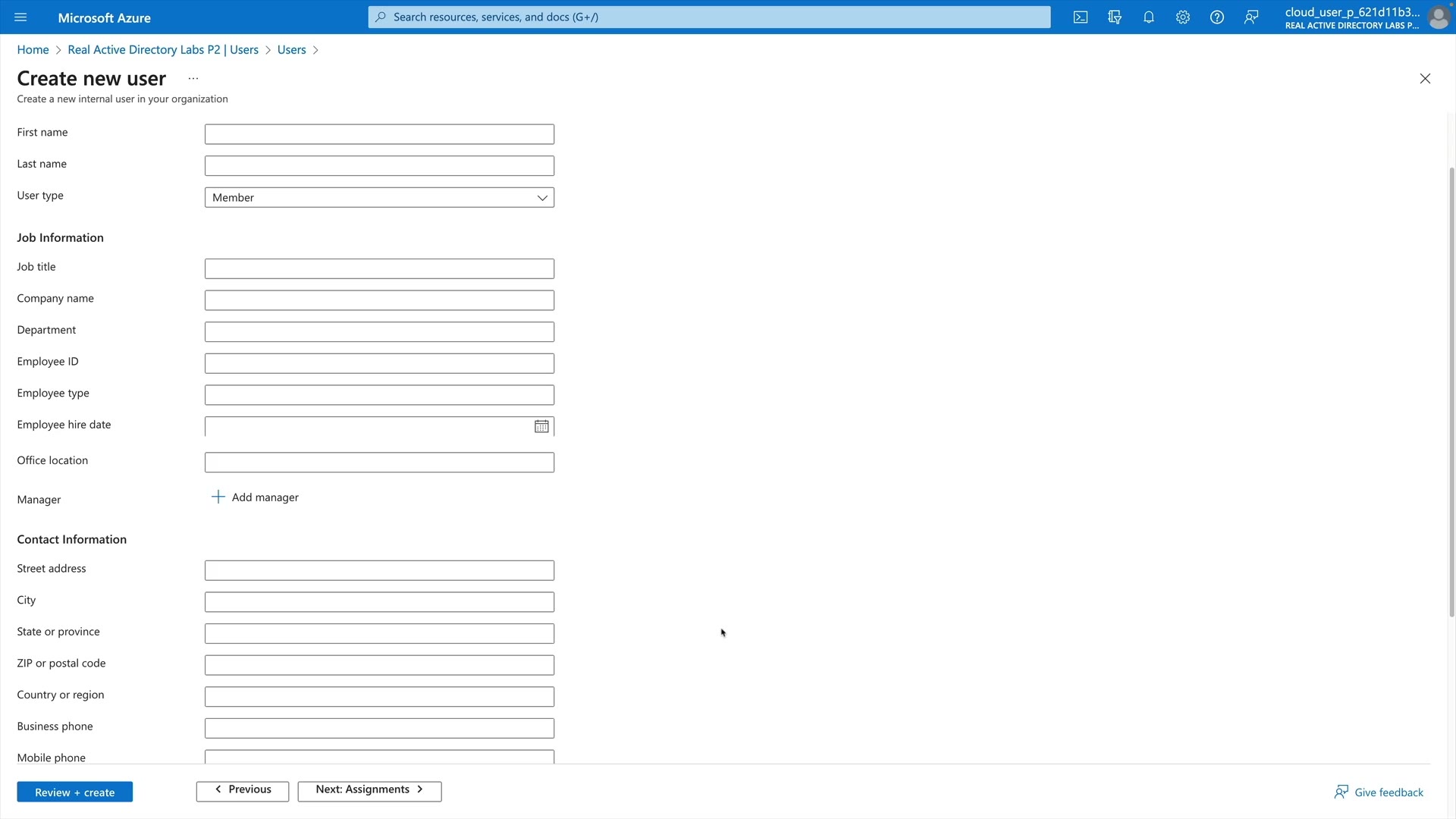Click the Review + create button
Screen dimensions: 1456x819
point(74,792)
